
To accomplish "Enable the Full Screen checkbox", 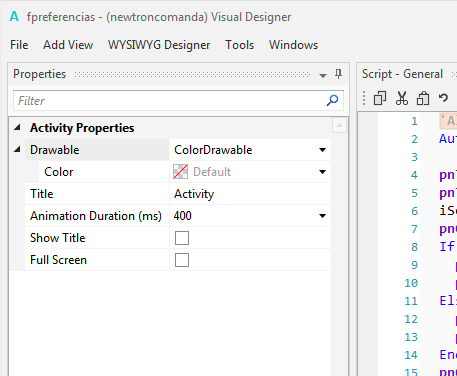I will click(x=182, y=260).
